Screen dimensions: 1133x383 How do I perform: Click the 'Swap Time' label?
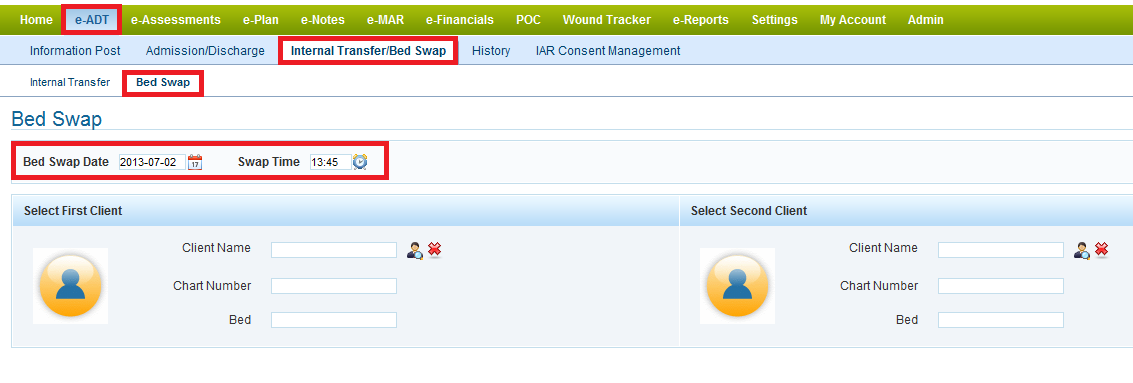point(269,162)
